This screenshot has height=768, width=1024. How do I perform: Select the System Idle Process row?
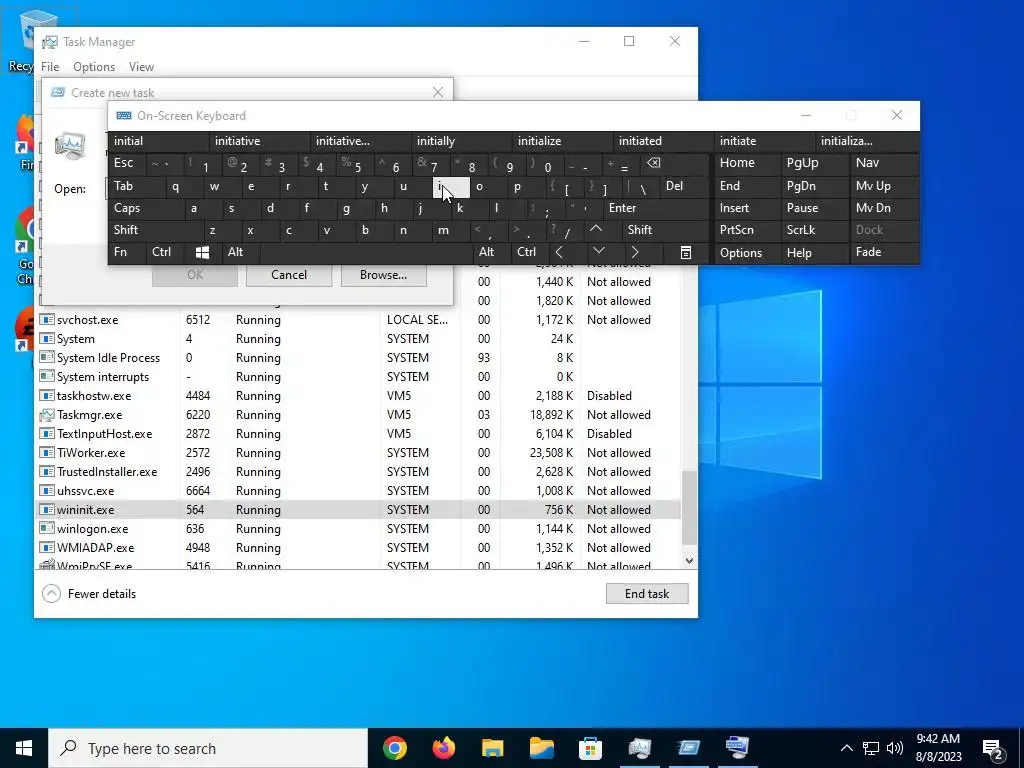tap(358, 358)
